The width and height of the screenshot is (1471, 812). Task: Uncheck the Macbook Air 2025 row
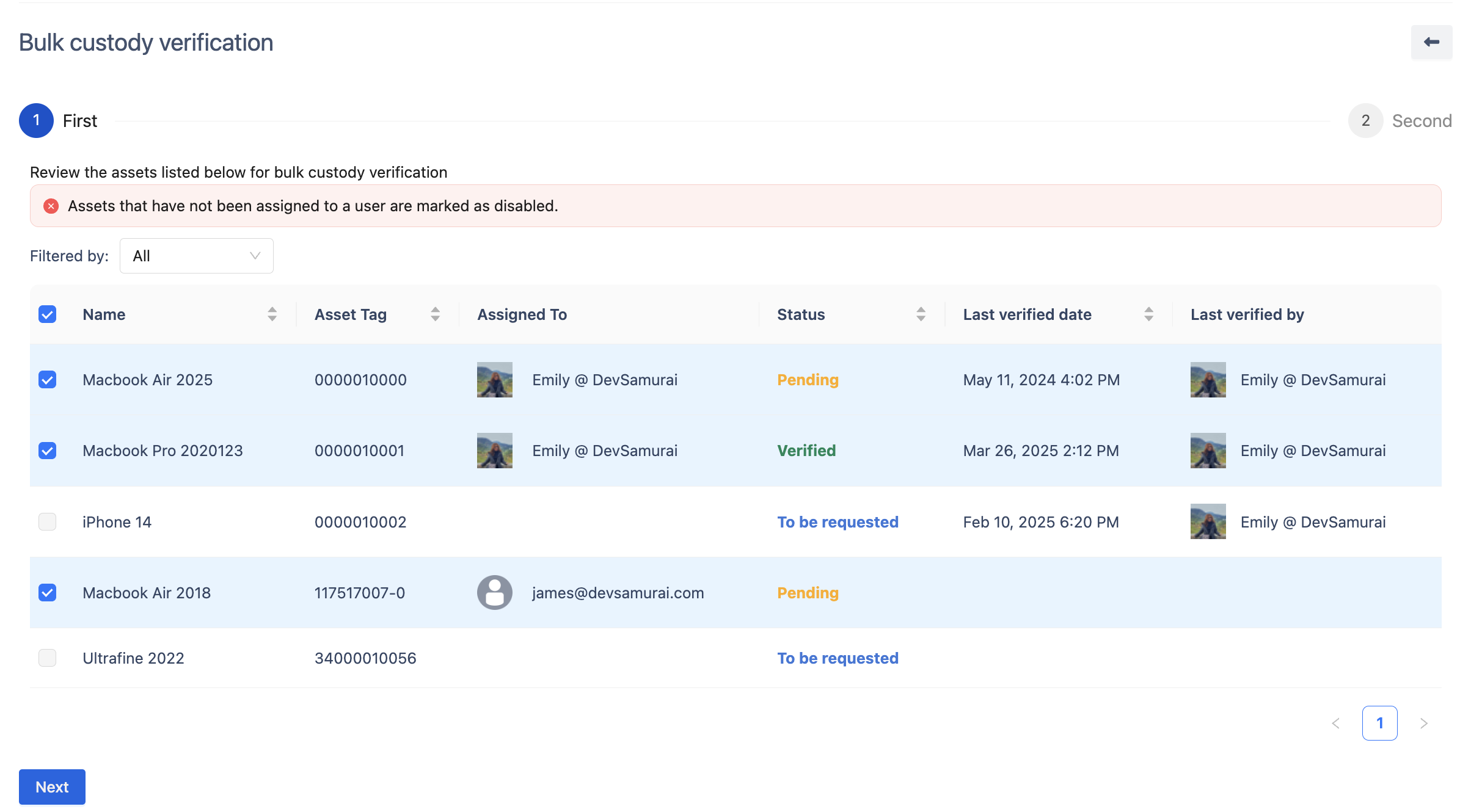coord(48,380)
